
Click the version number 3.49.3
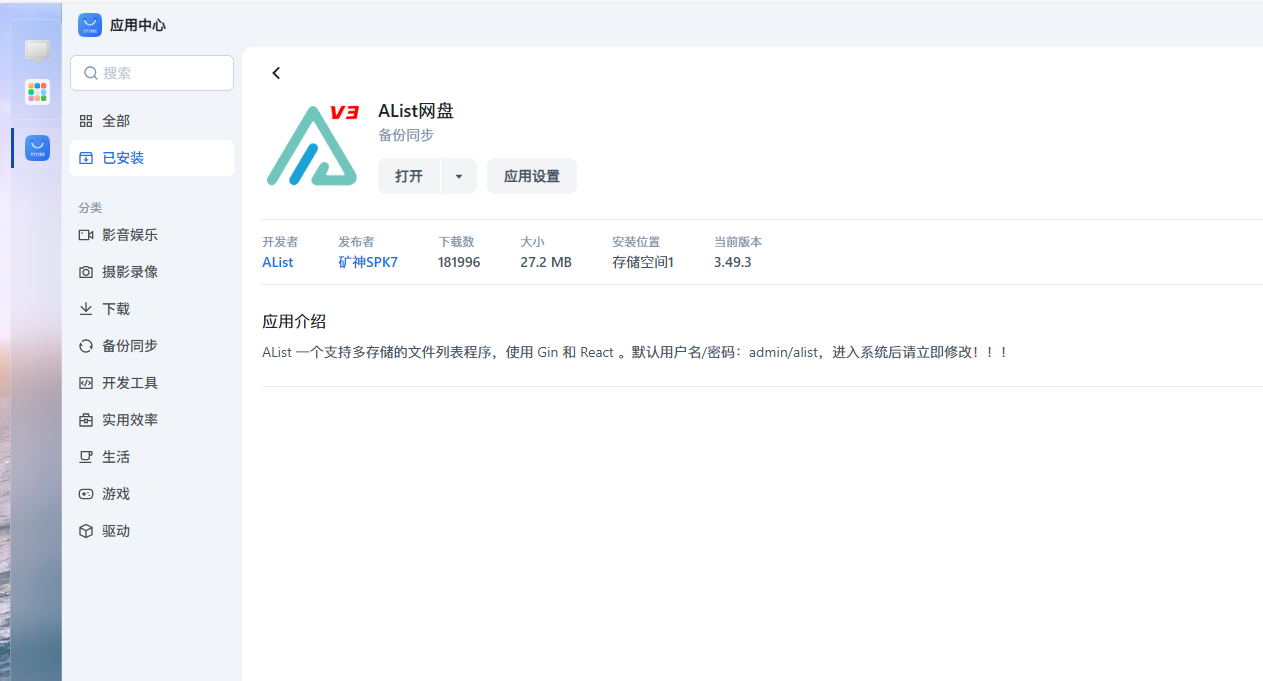point(733,262)
